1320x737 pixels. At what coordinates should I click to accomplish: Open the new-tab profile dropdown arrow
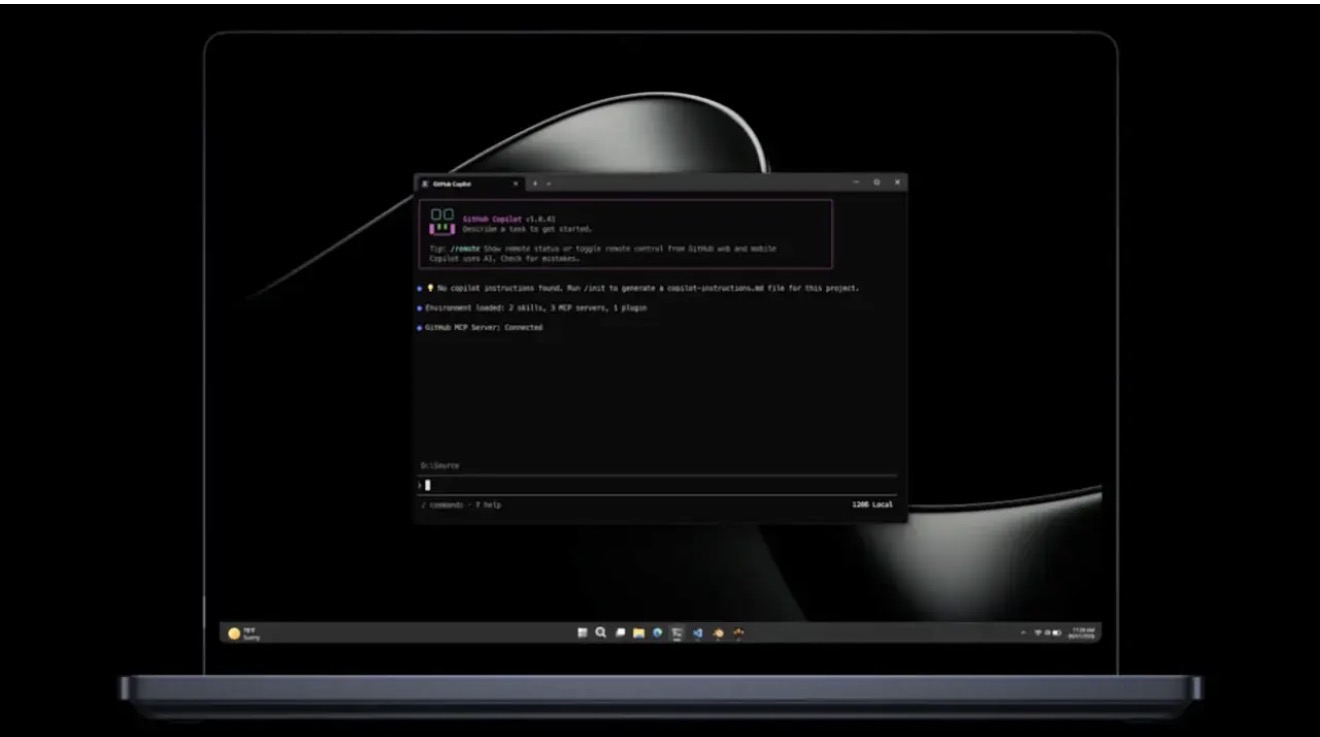point(549,184)
